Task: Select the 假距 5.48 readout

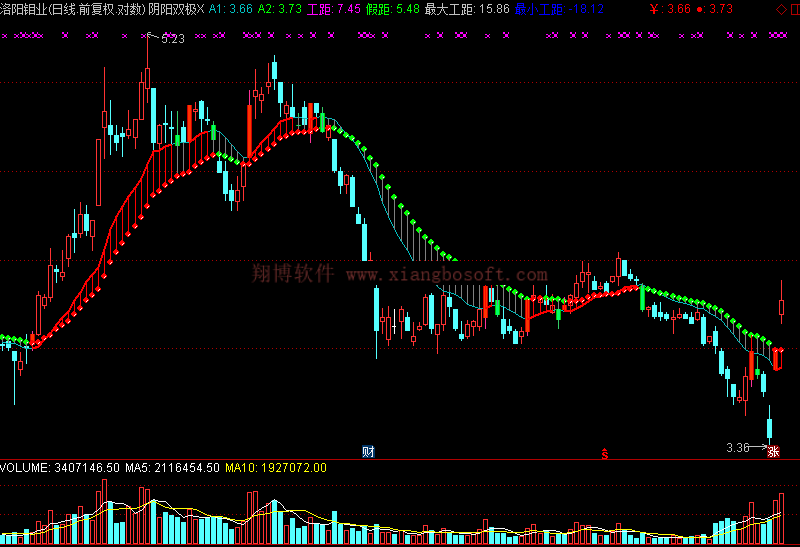Action: [x=392, y=9]
